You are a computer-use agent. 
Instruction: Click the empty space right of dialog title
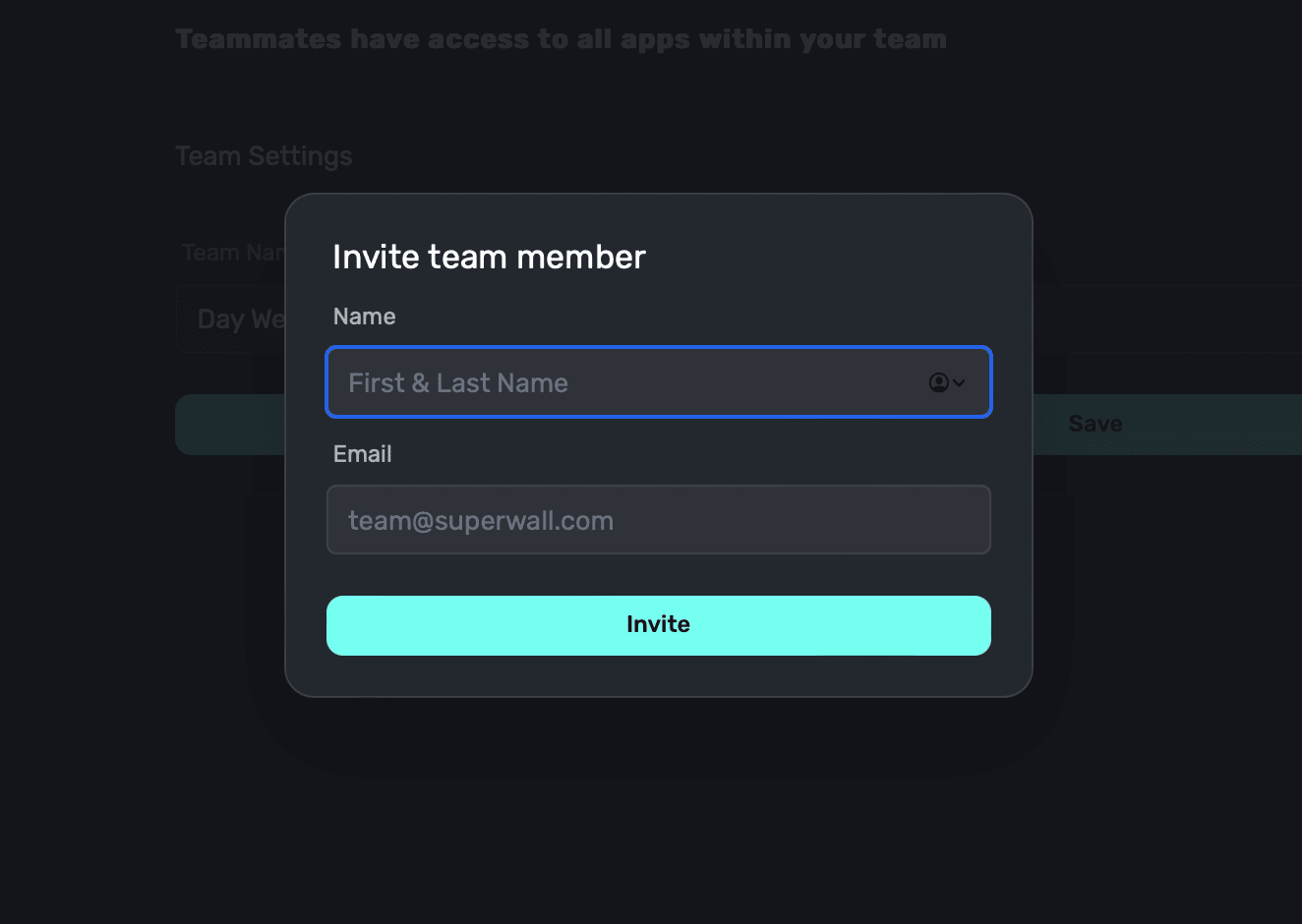836,258
